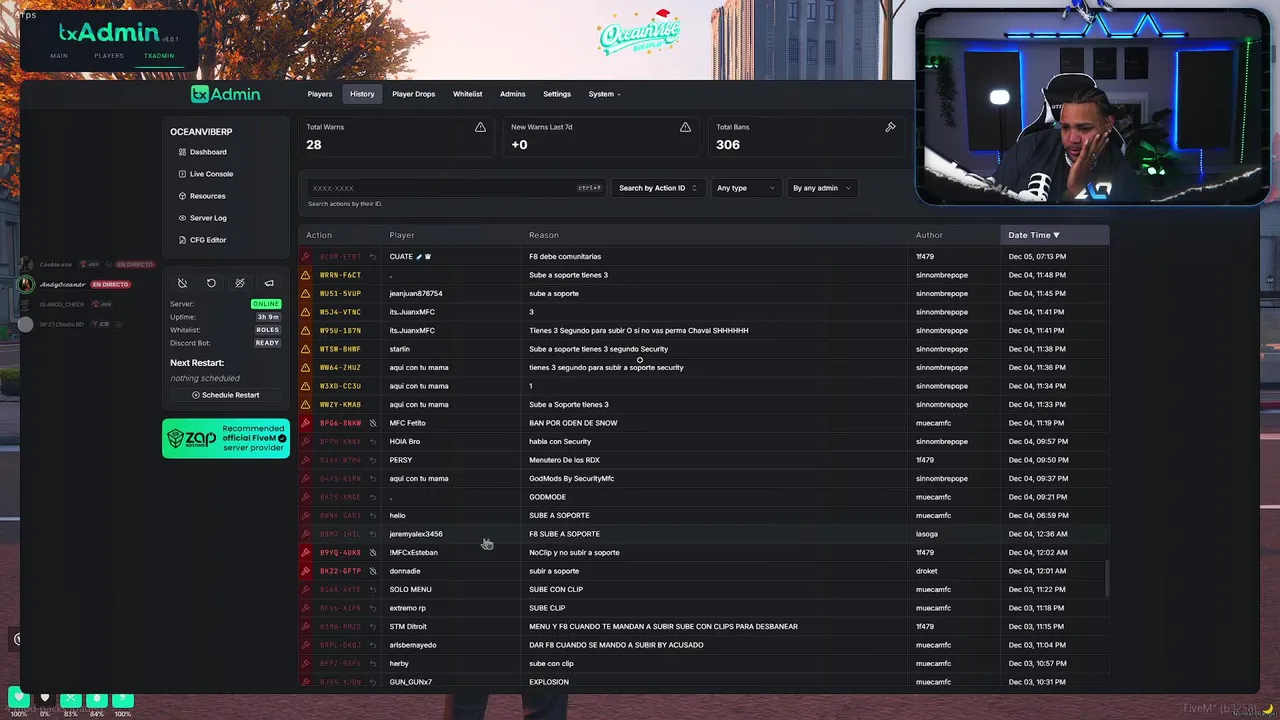Click the ONLINE server status badge
This screenshot has width=1280, height=720.
(x=266, y=304)
